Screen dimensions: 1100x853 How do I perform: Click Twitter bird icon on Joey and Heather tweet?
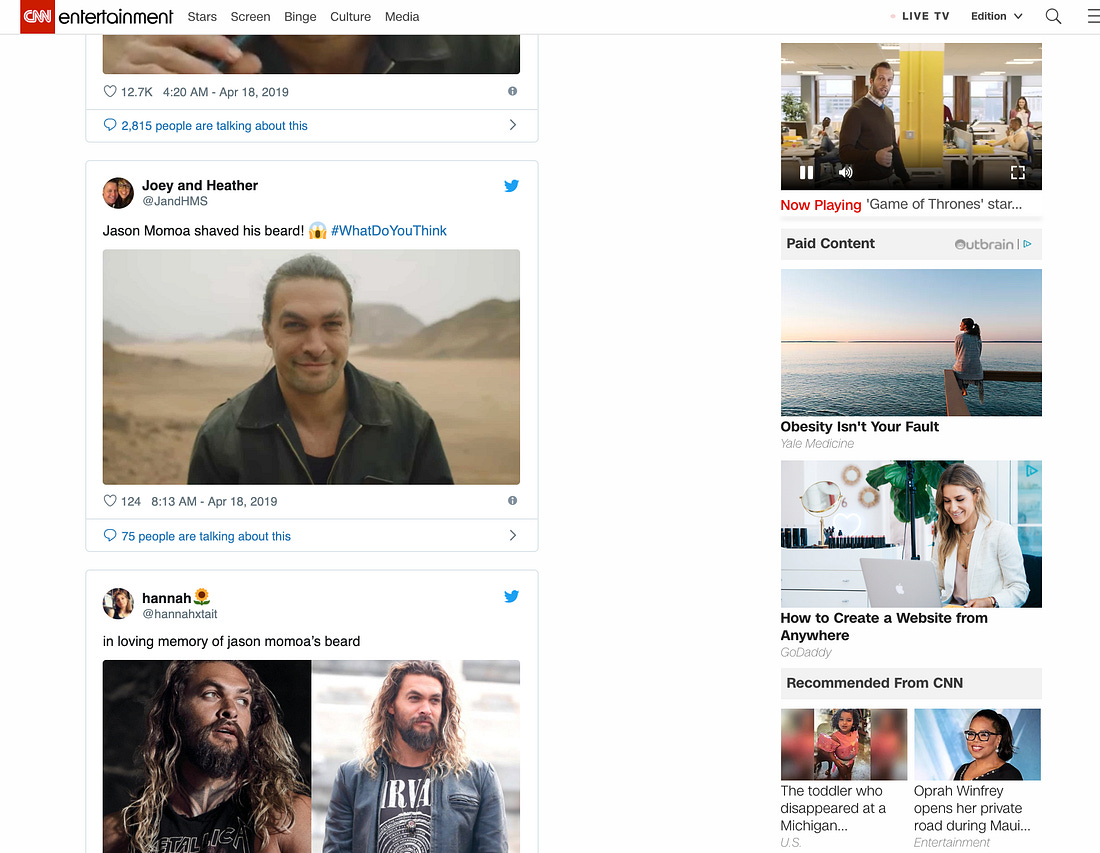click(x=511, y=186)
